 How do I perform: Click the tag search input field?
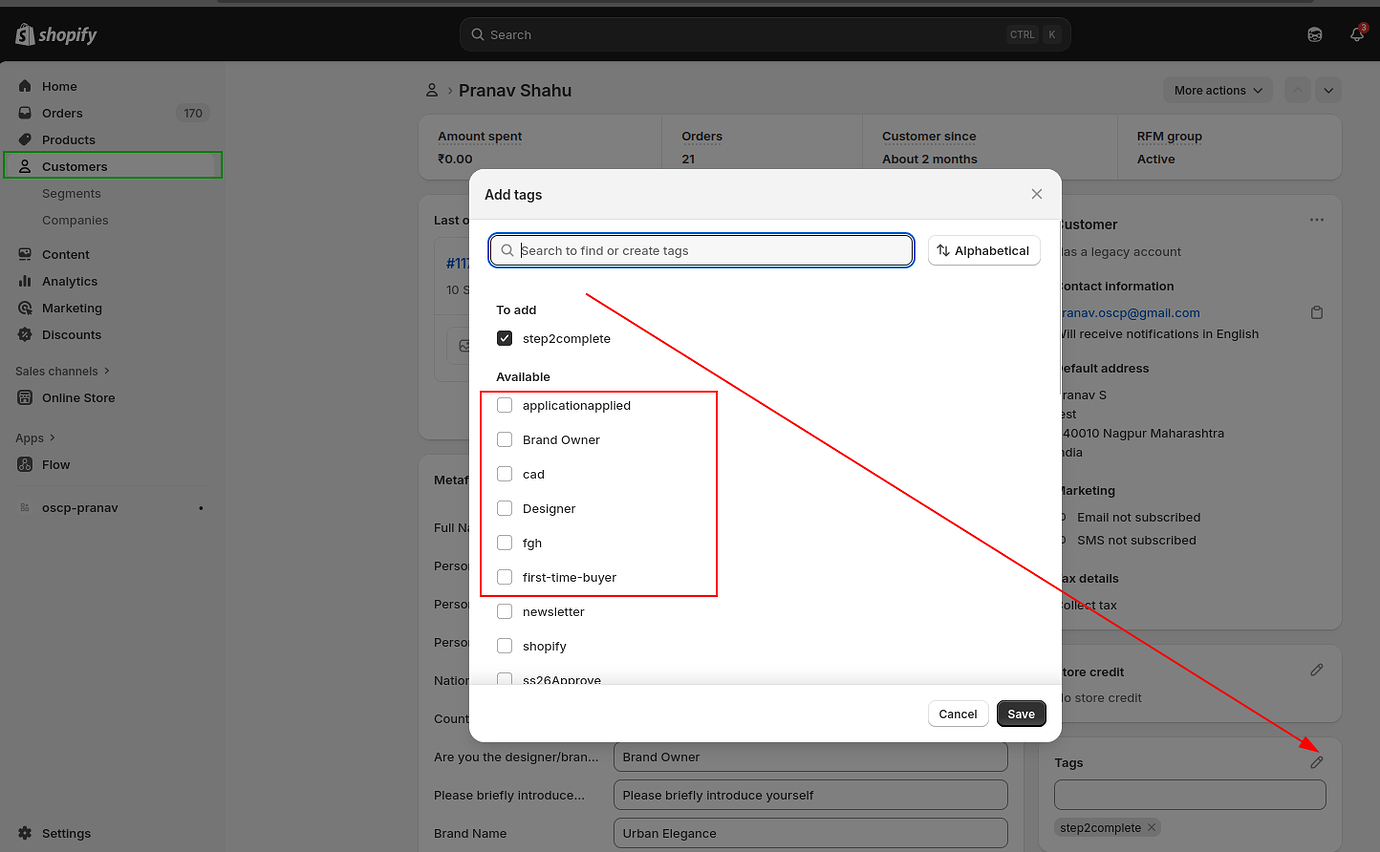point(700,250)
